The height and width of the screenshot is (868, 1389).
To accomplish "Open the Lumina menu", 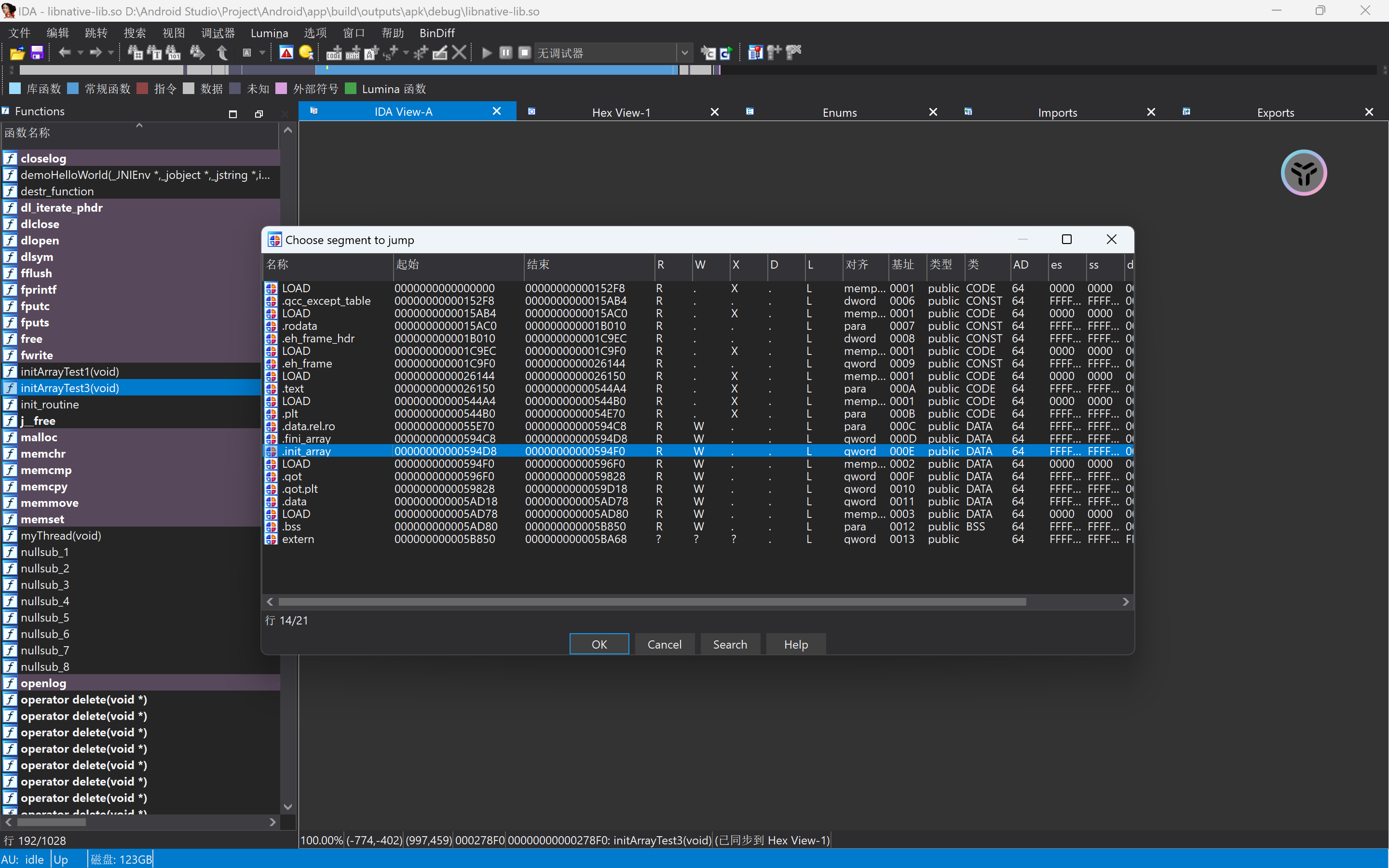I will pos(269,33).
